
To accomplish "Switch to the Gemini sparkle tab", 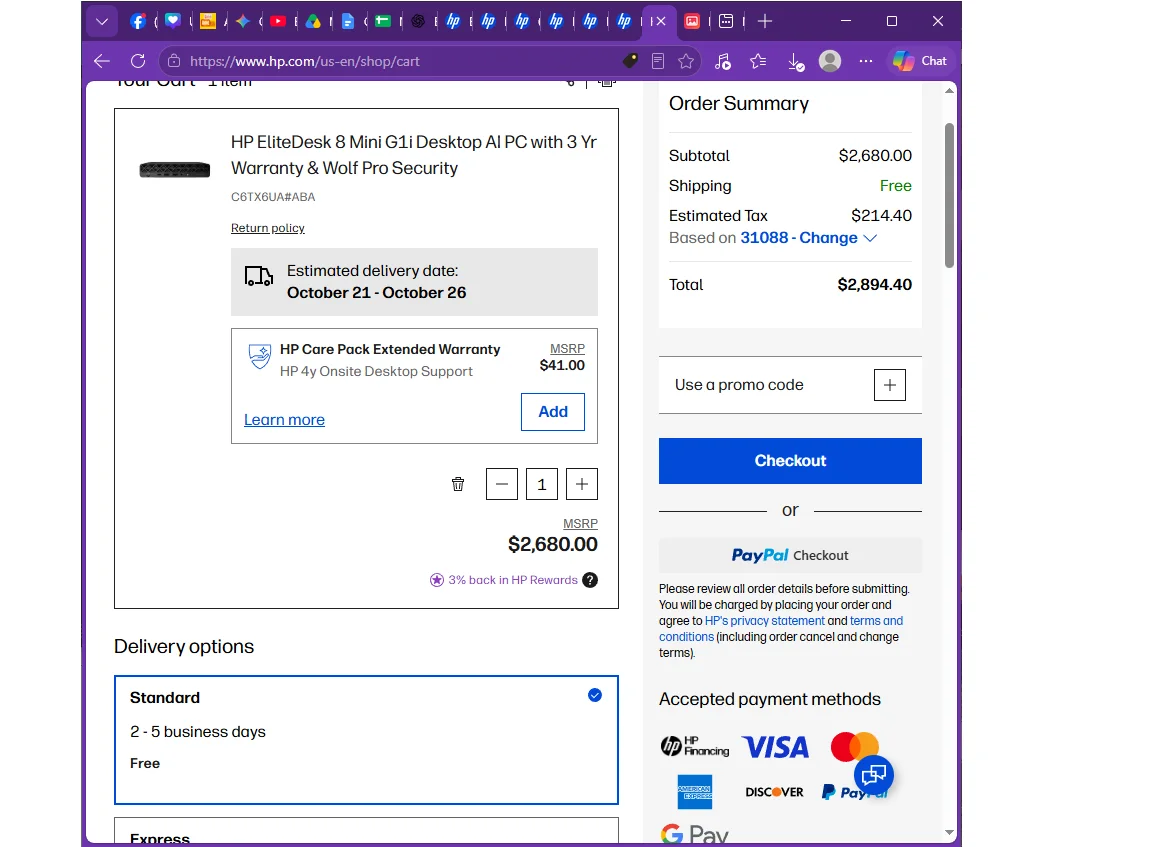I will click(242, 21).
